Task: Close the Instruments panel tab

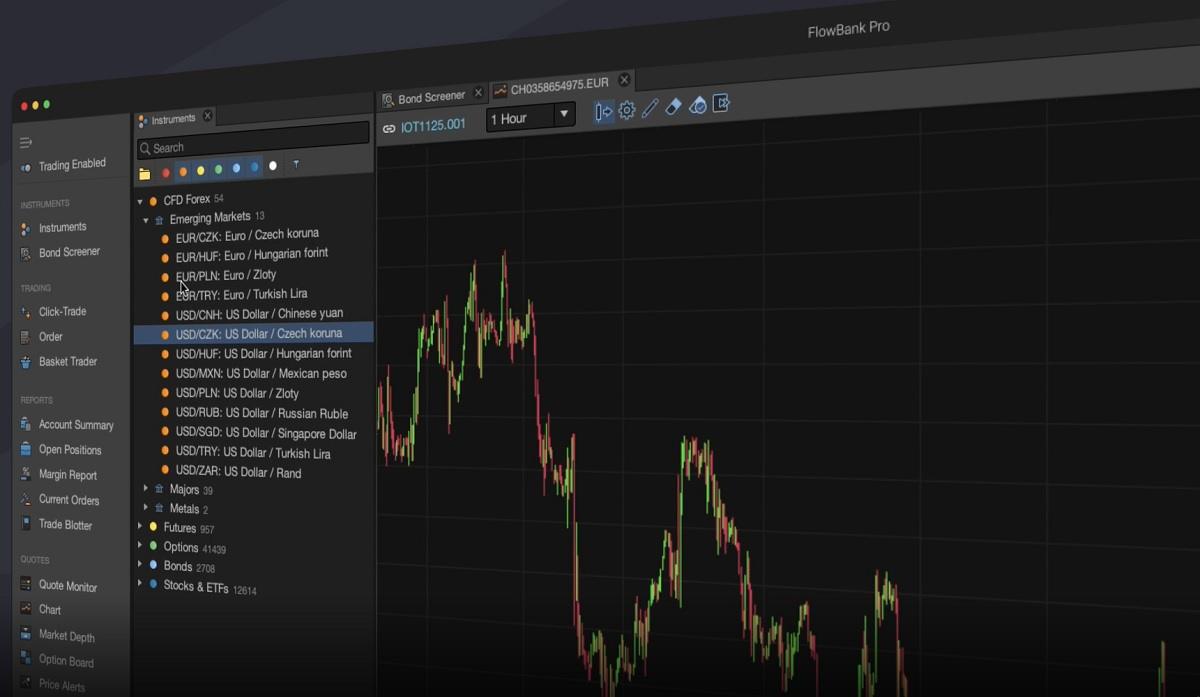Action: coord(208,116)
